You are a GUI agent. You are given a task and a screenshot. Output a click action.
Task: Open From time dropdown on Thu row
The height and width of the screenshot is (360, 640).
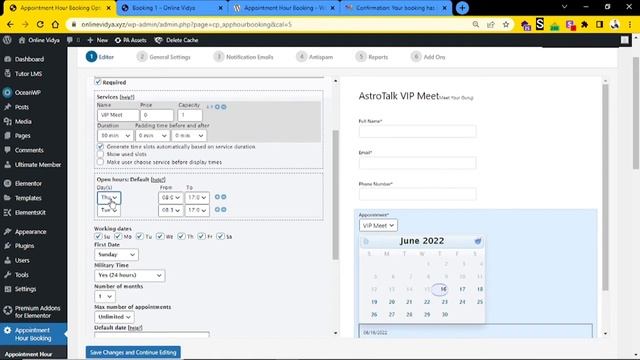tap(170, 198)
